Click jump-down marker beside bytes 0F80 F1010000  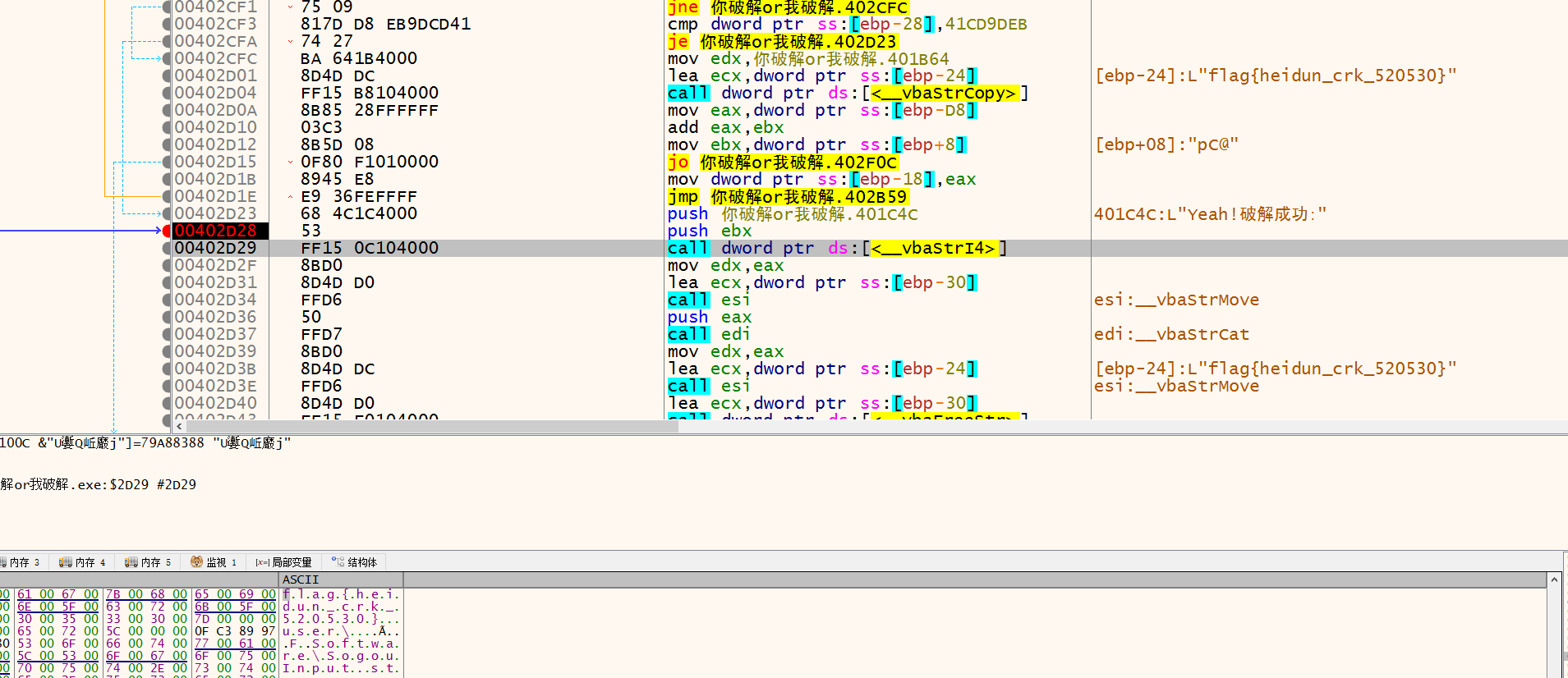(290, 162)
